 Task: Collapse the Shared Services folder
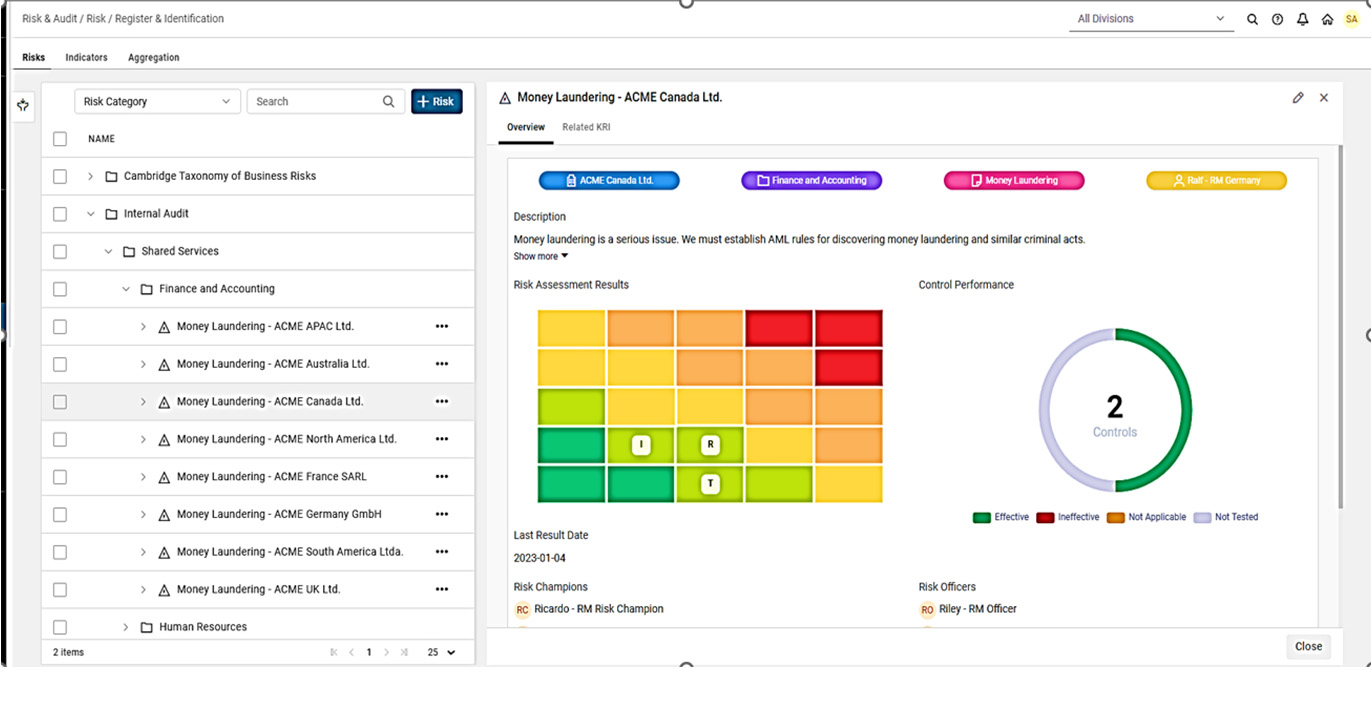point(108,252)
